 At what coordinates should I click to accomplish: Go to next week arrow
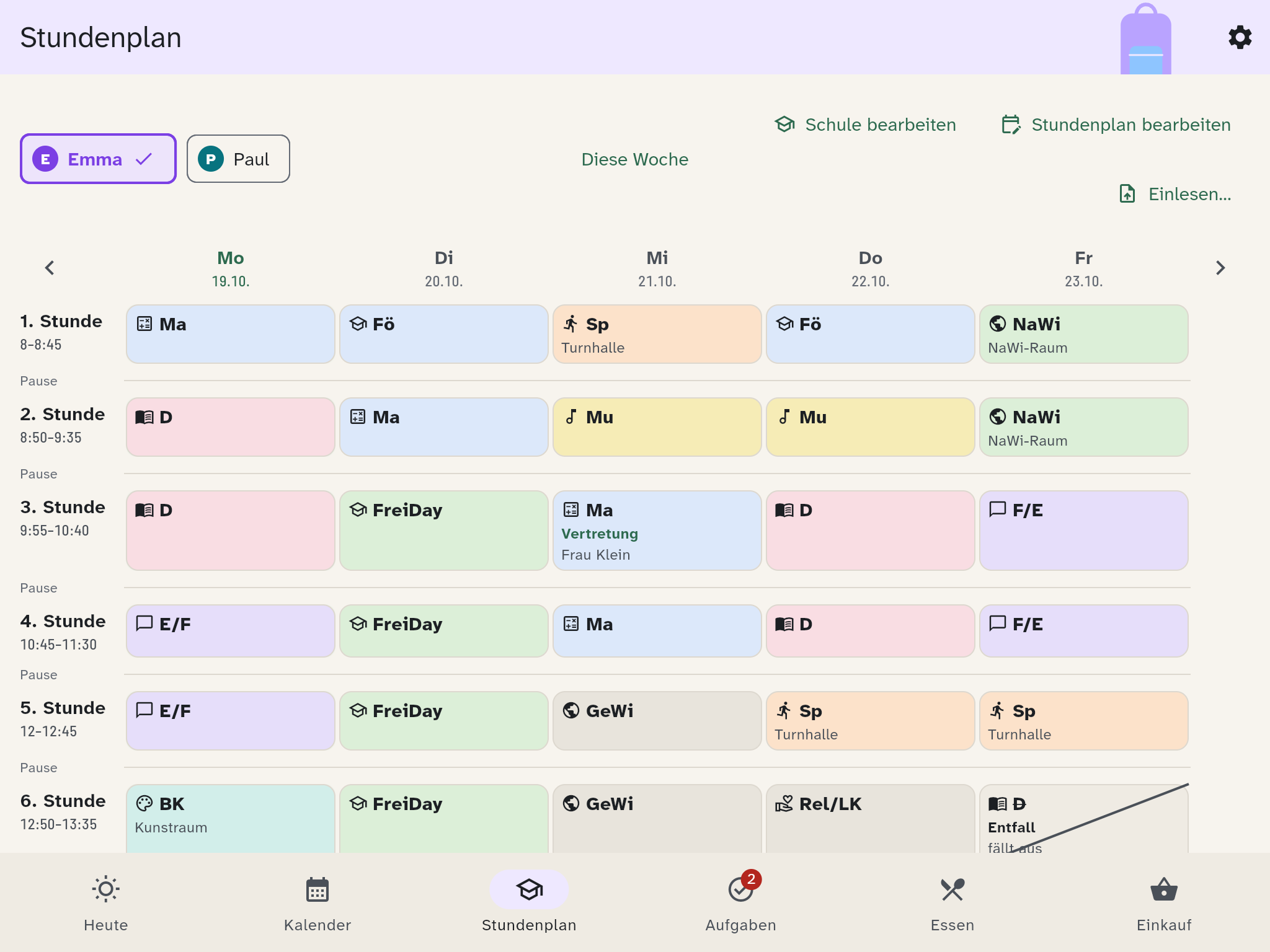(1220, 268)
